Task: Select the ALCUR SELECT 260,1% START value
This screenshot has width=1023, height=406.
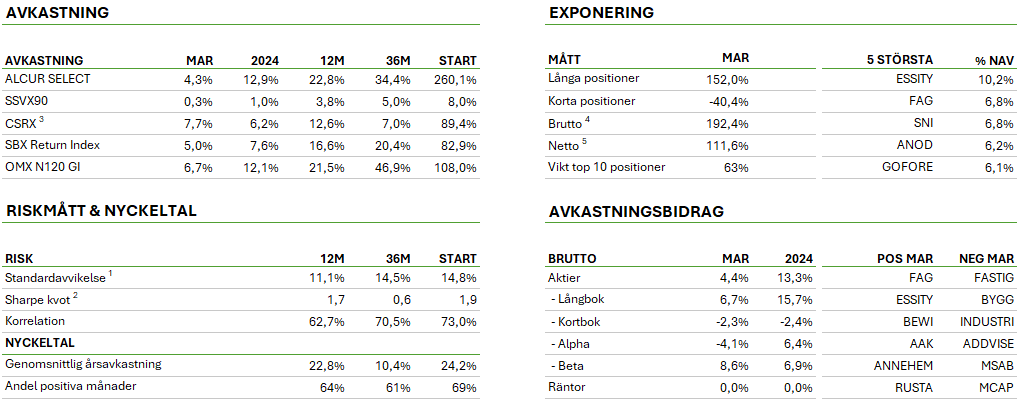Action: [x=456, y=79]
